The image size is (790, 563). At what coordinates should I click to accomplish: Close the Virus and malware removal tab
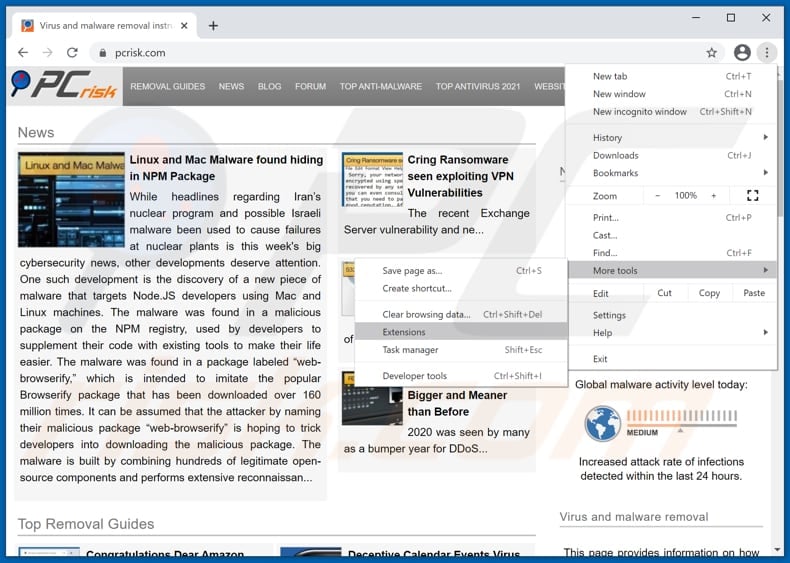pos(183,25)
